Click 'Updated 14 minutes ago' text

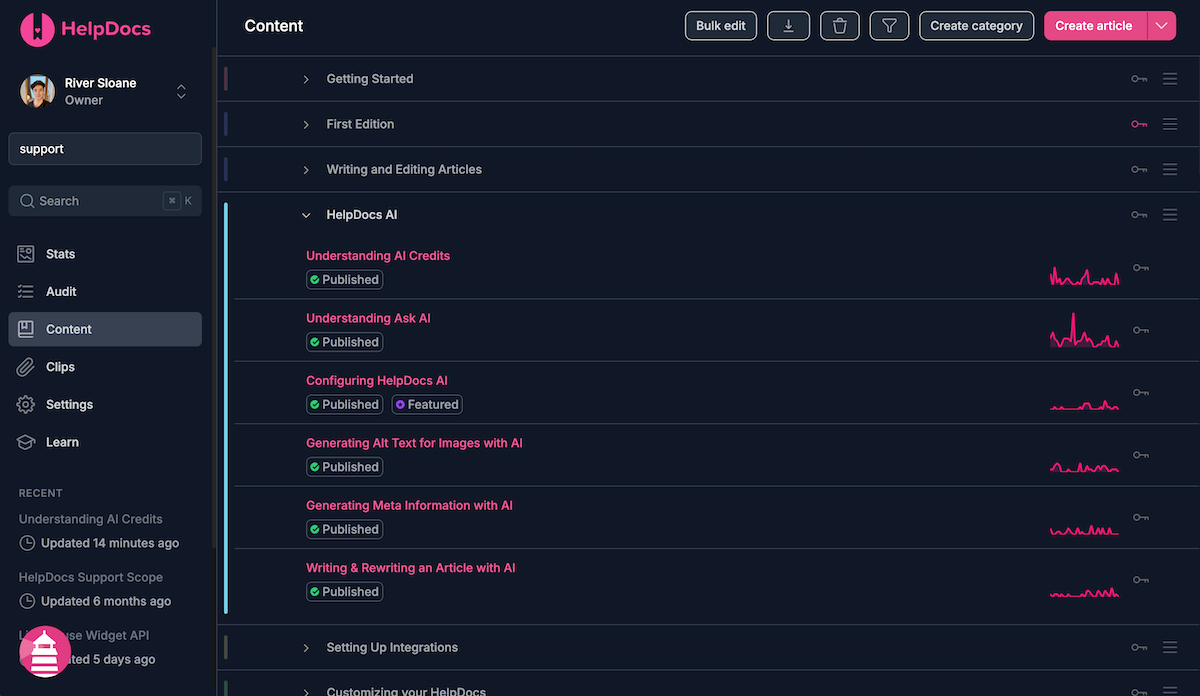(110, 543)
